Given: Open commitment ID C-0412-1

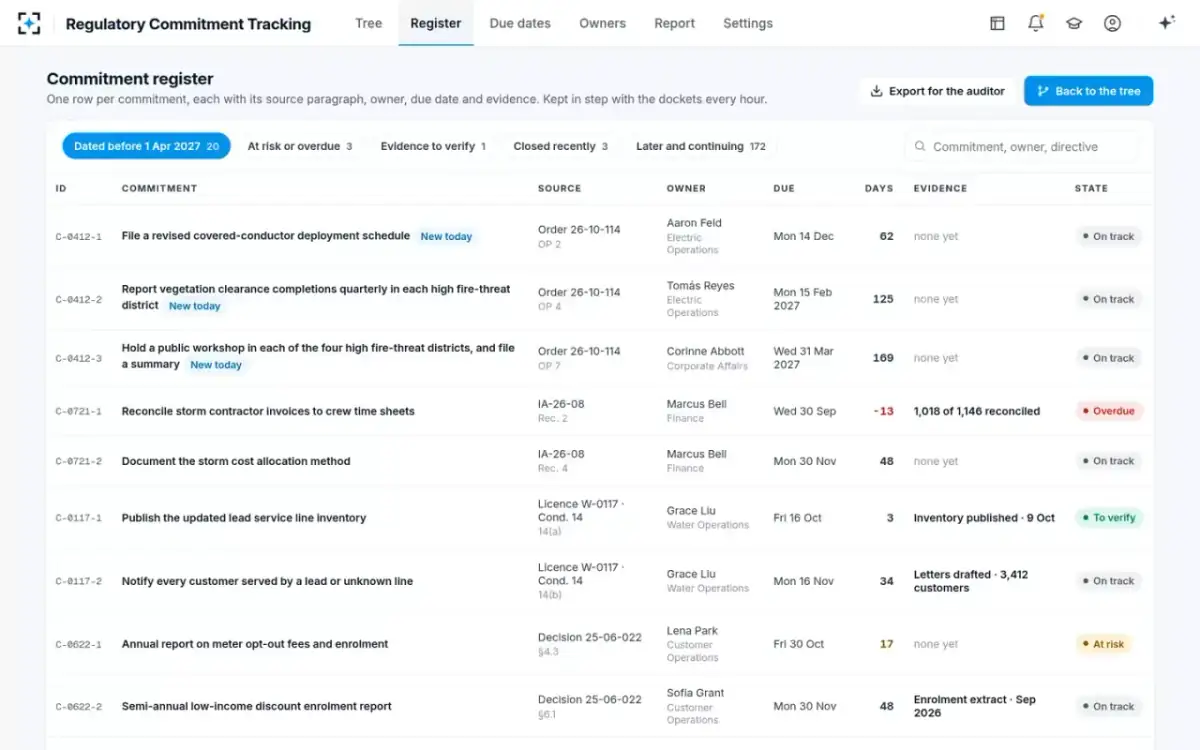Looking at the screenshot, I should click(x=78, y=237).
